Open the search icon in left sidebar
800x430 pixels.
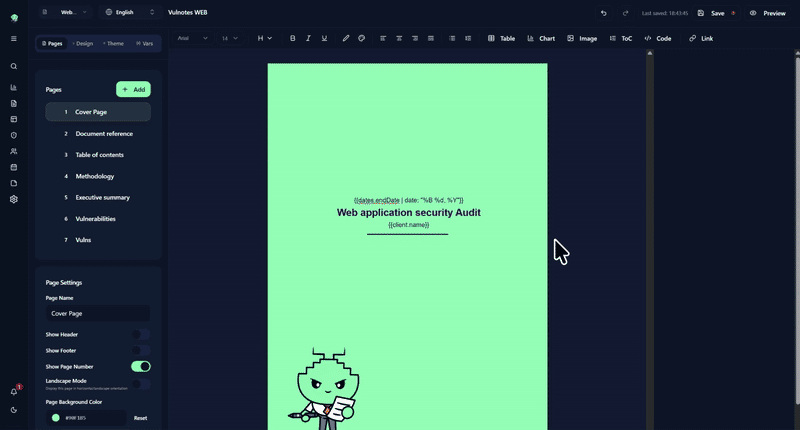(x=14, y=66)
